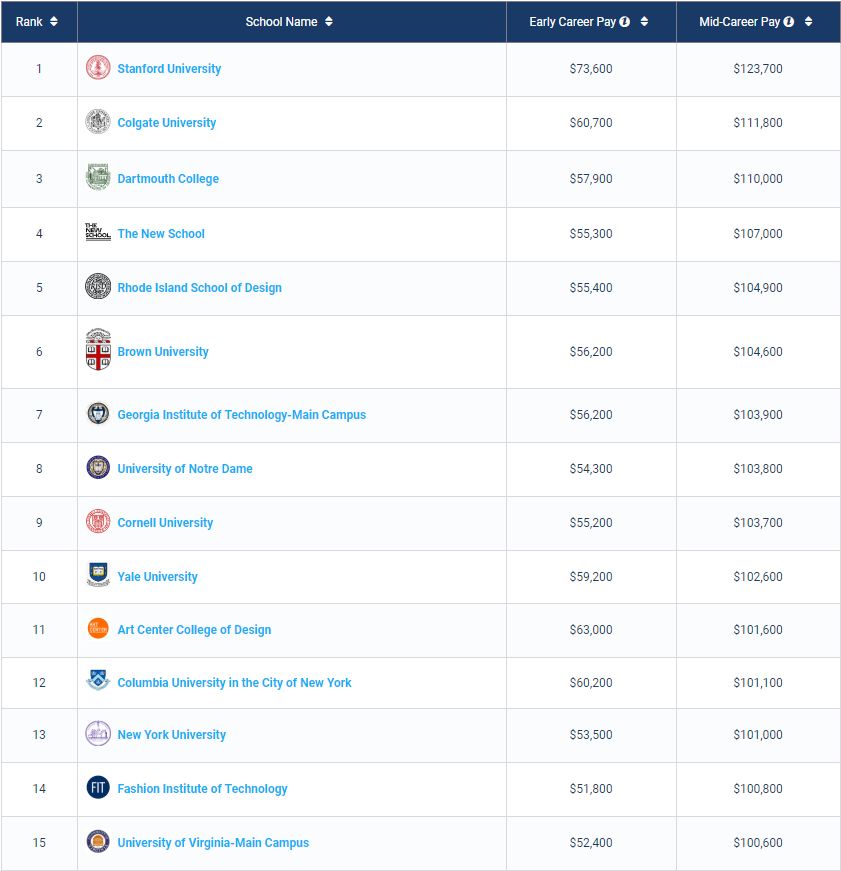
Task: Select Columbia's early career pay $60,200
Action: click(591, 683)
